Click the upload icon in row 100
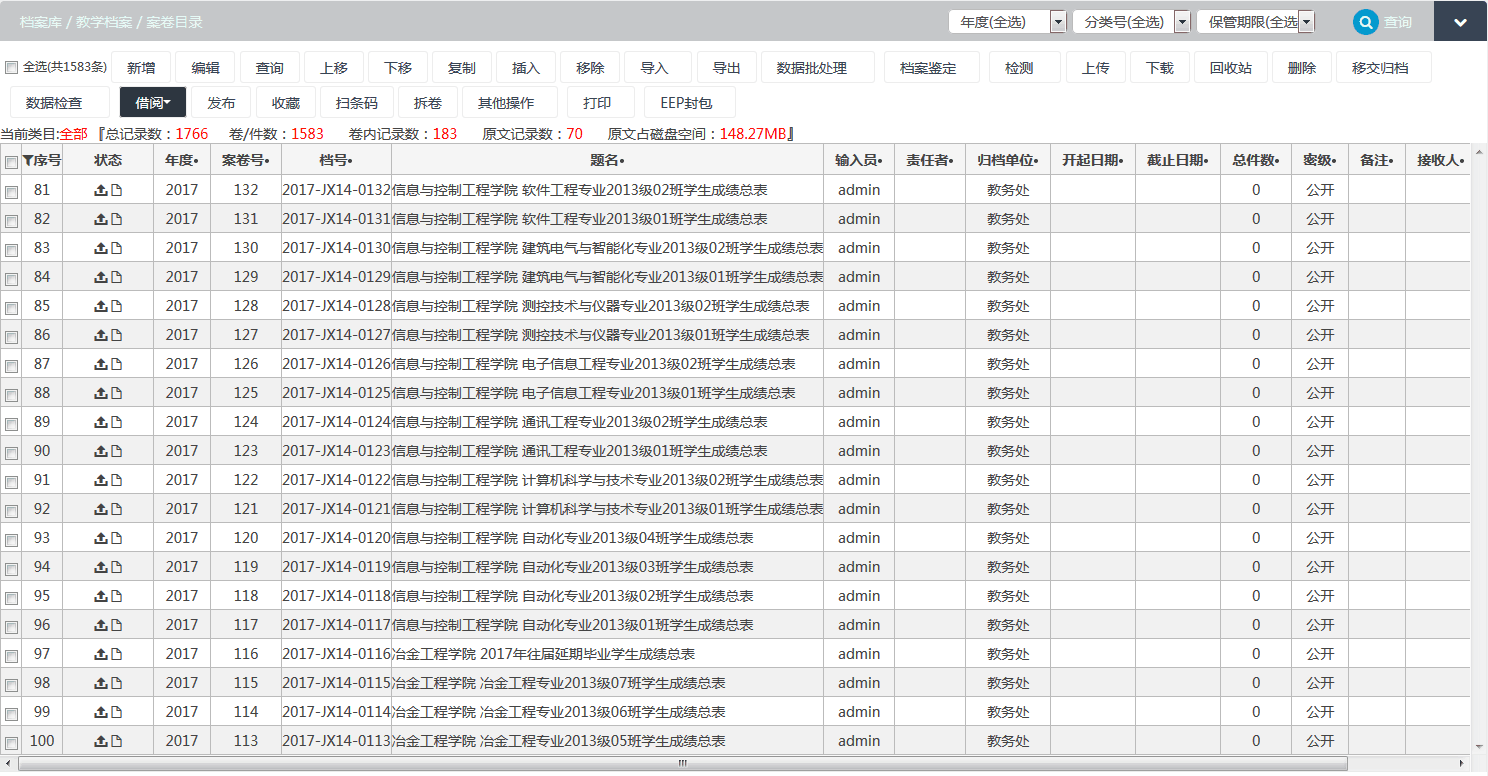The image size is (1488, 776). click(101, 741)
